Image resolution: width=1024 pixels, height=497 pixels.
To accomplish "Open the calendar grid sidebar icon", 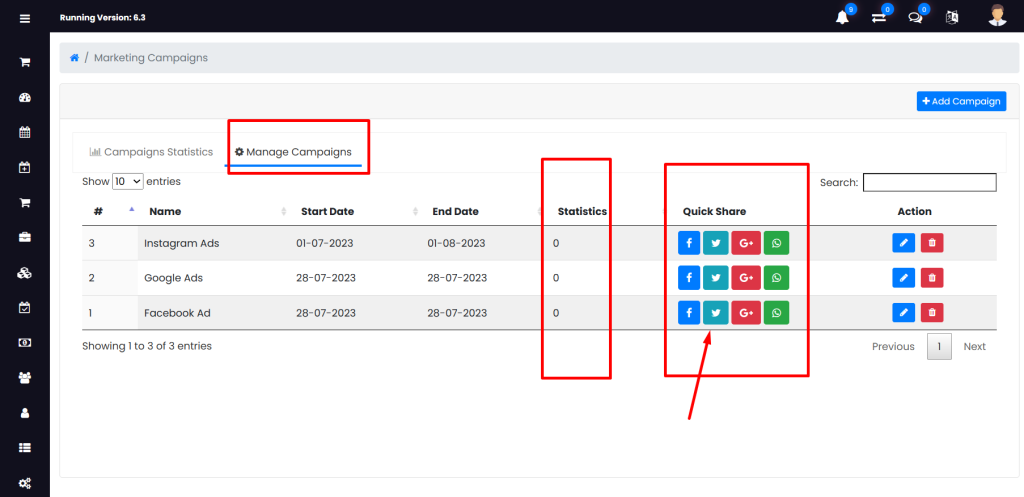I will [x=25, y=133].
